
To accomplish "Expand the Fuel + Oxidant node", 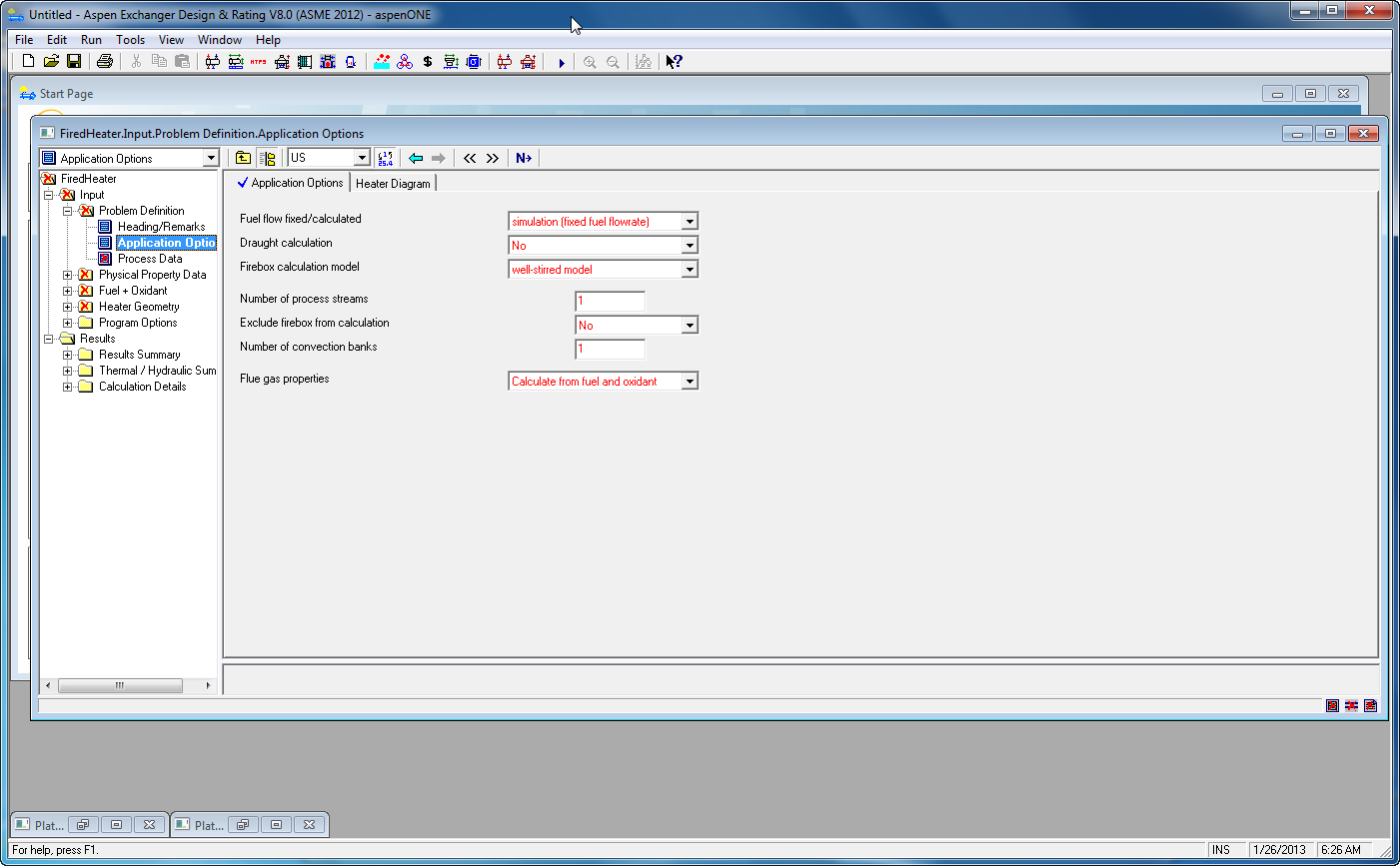I will pyautogui.click(x=68, y=291).
